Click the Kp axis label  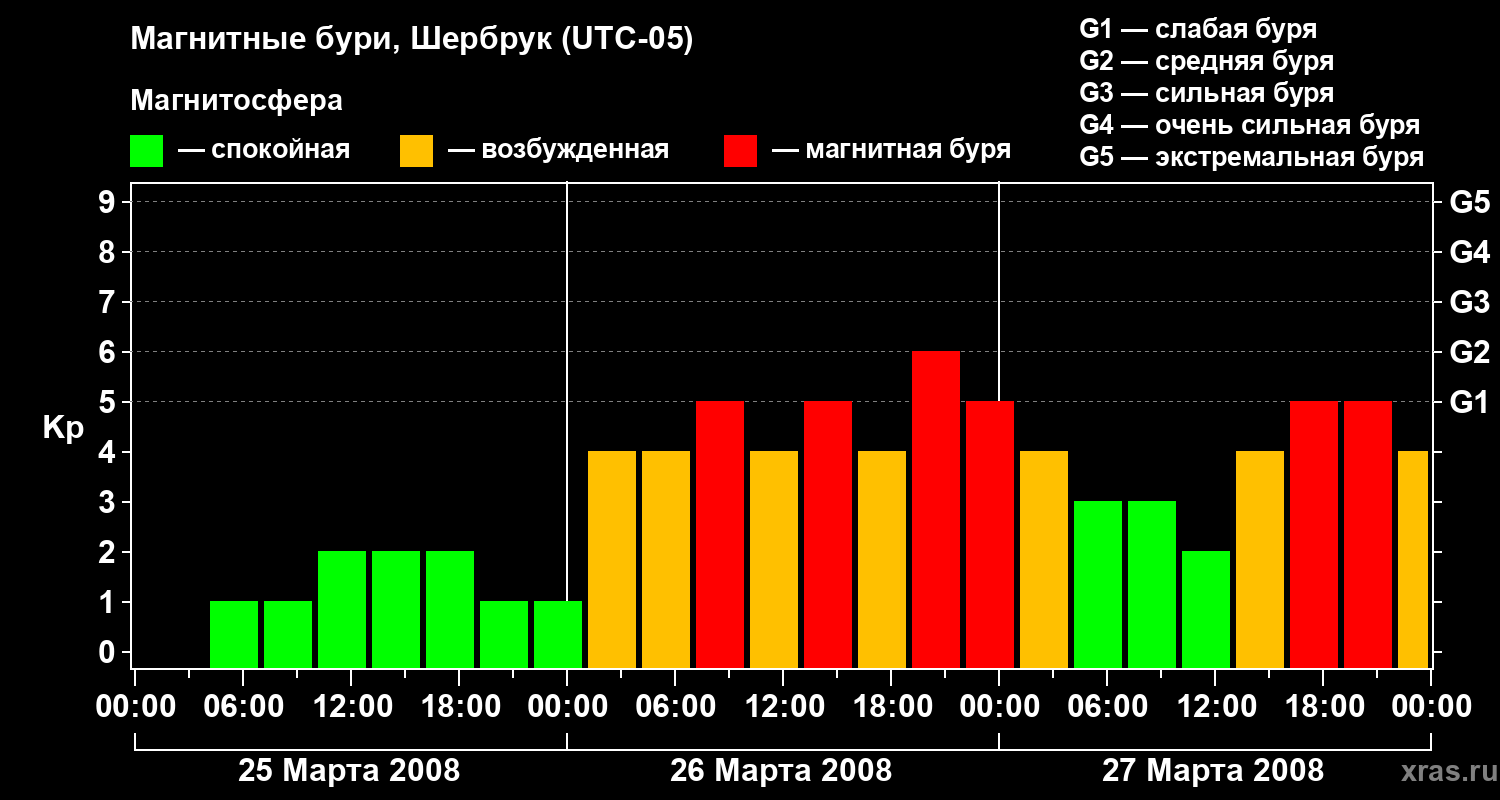(63, 429)
